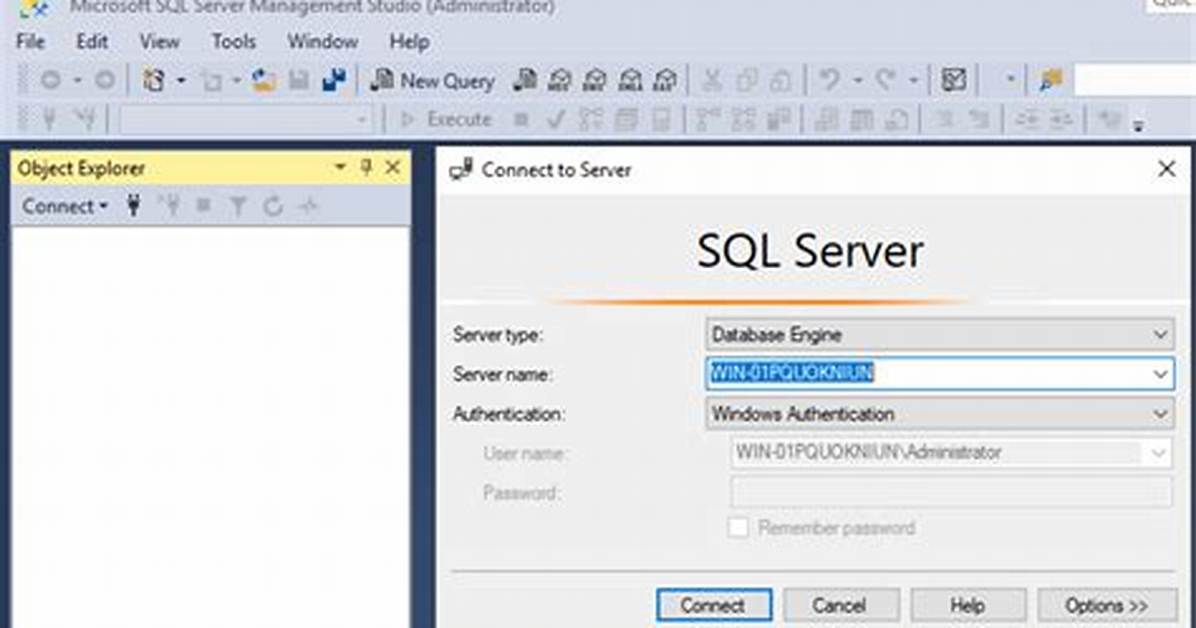Screen dimensions: 1196x628
Task: Click the XMLA query icon
Action: [630, 79]
